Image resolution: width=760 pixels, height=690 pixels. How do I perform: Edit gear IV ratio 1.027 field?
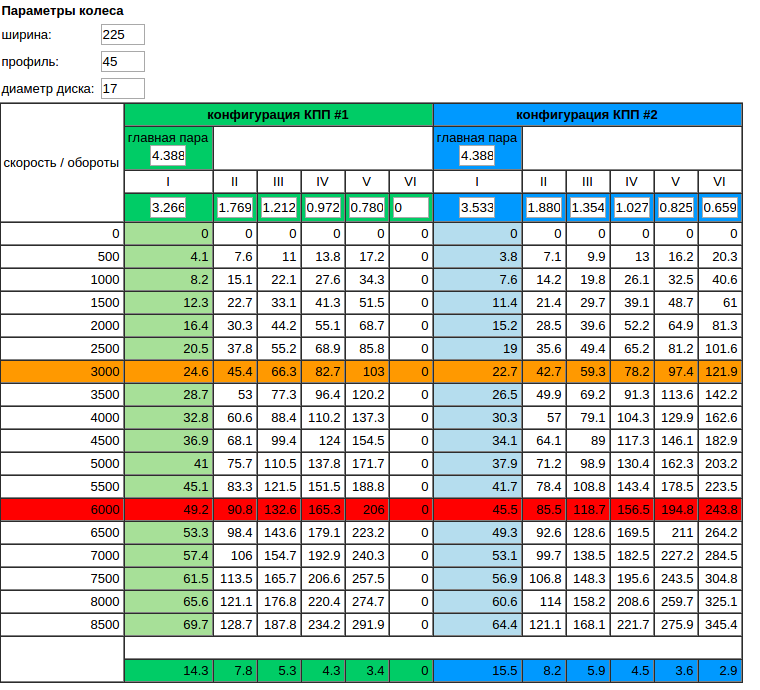pyautogui.click(x=632, y=208)
